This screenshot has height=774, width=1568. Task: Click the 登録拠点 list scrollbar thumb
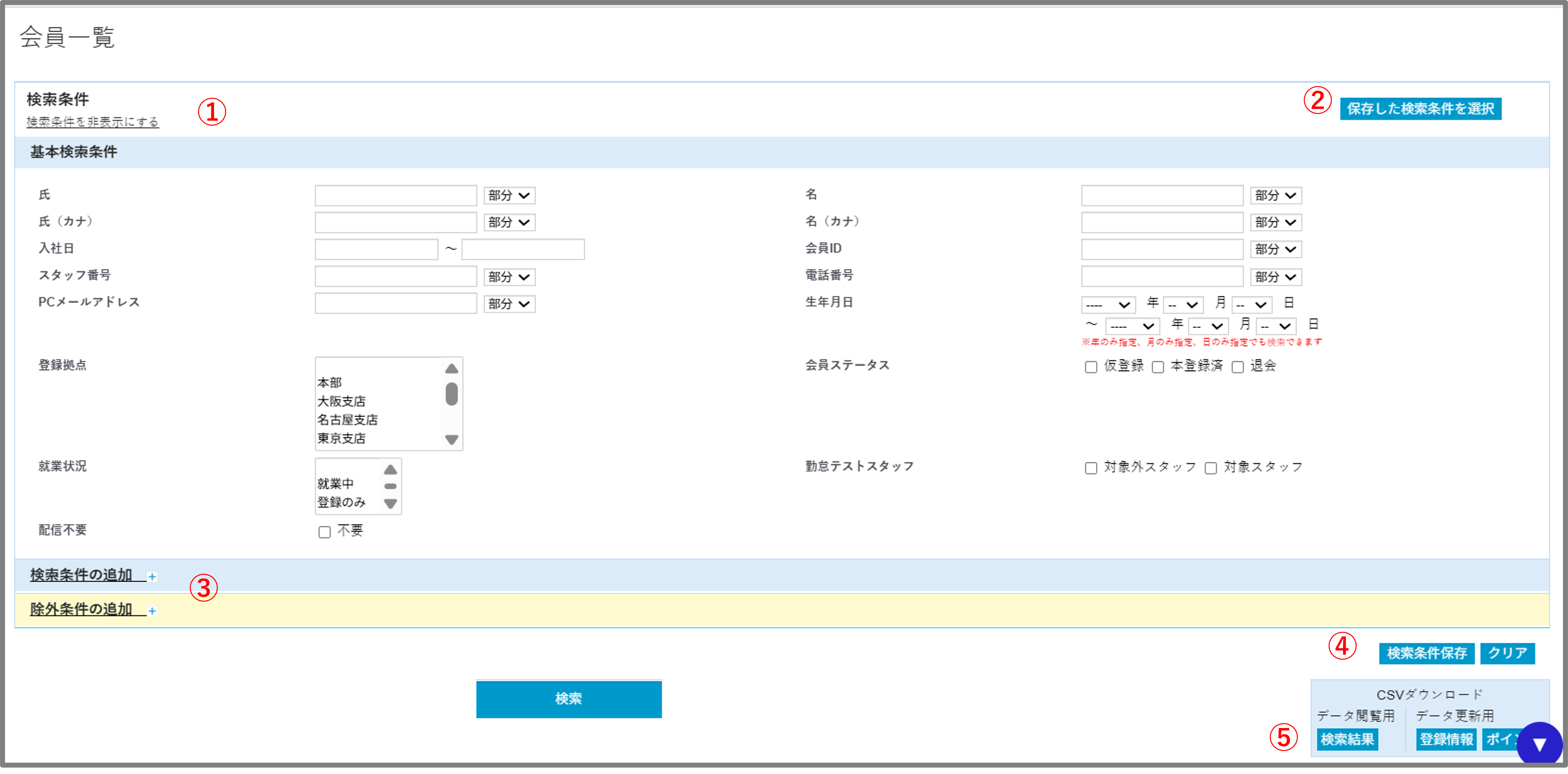pos(451,394)
